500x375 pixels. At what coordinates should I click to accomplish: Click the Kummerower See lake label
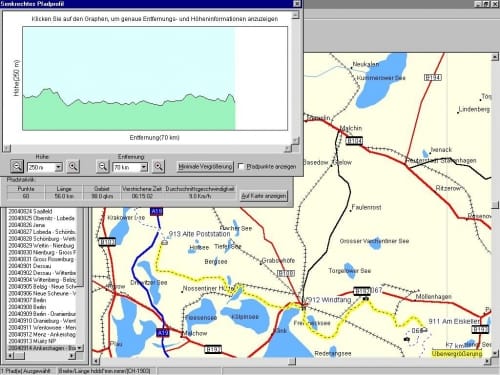(381, 78)
